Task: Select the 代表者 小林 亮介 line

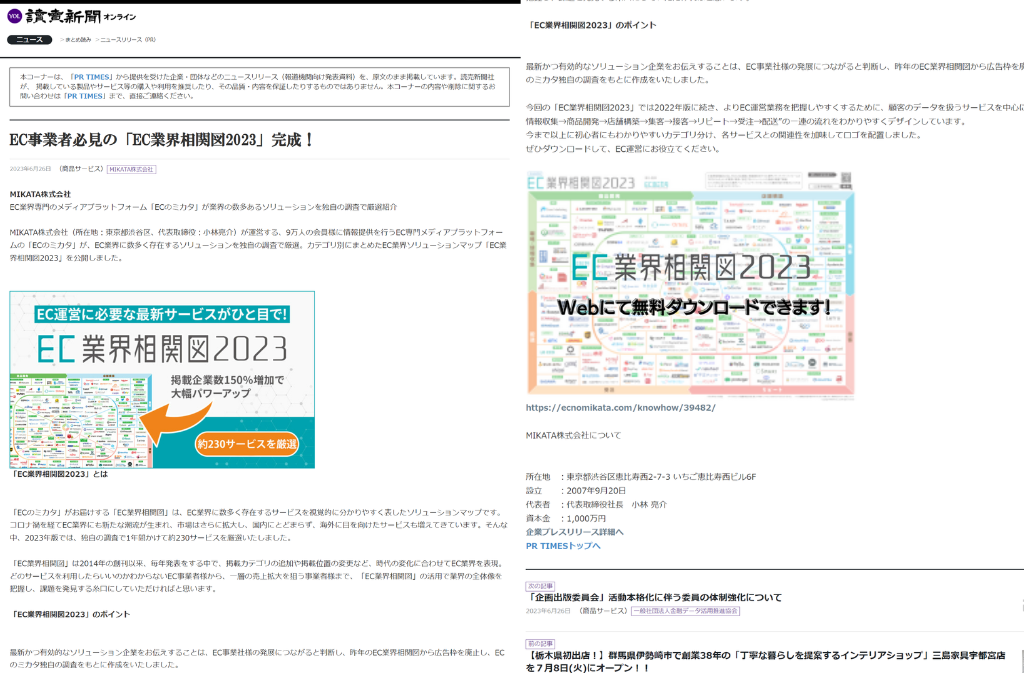Action: click(596, 504)
